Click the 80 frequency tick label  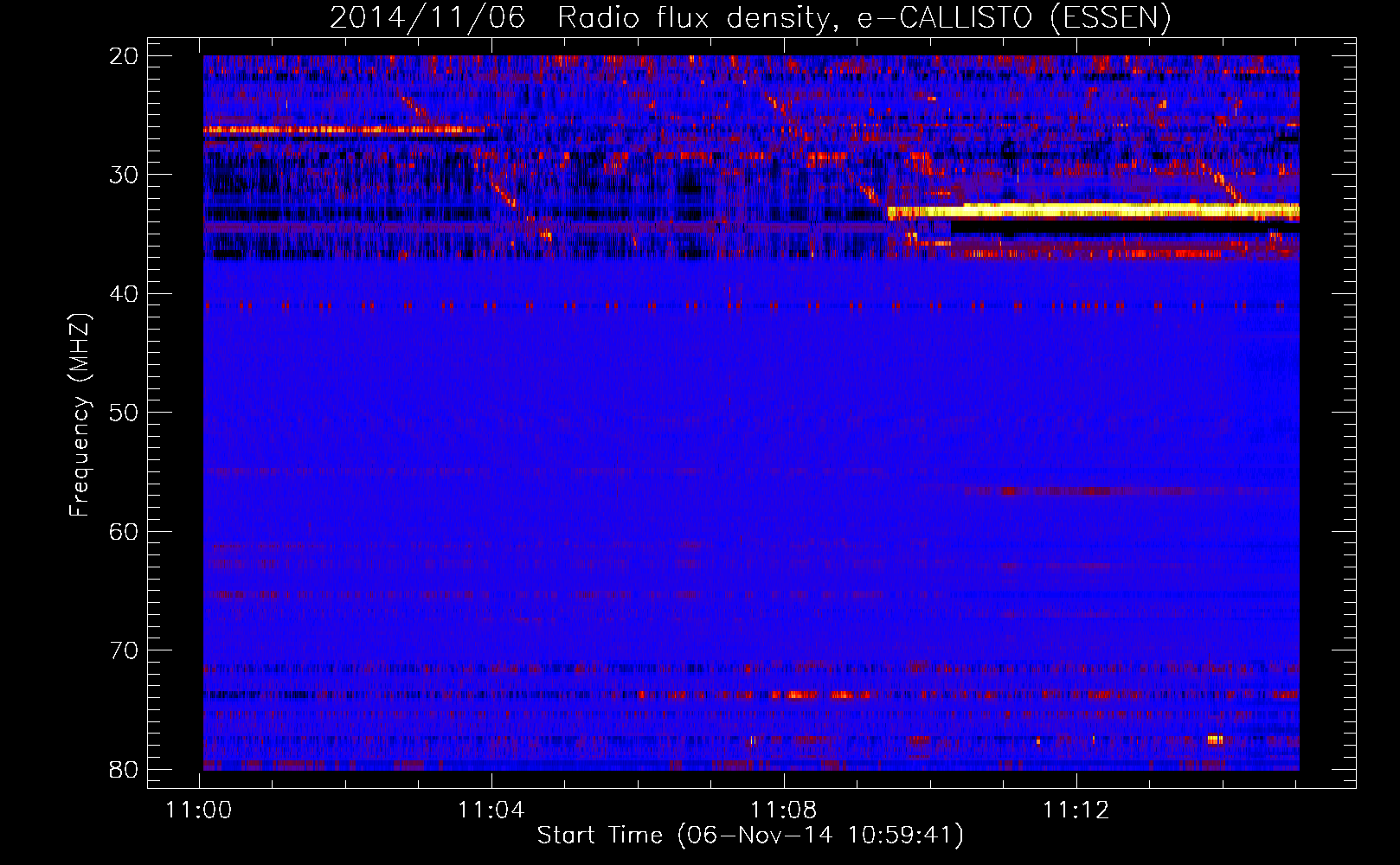point(125,770)
